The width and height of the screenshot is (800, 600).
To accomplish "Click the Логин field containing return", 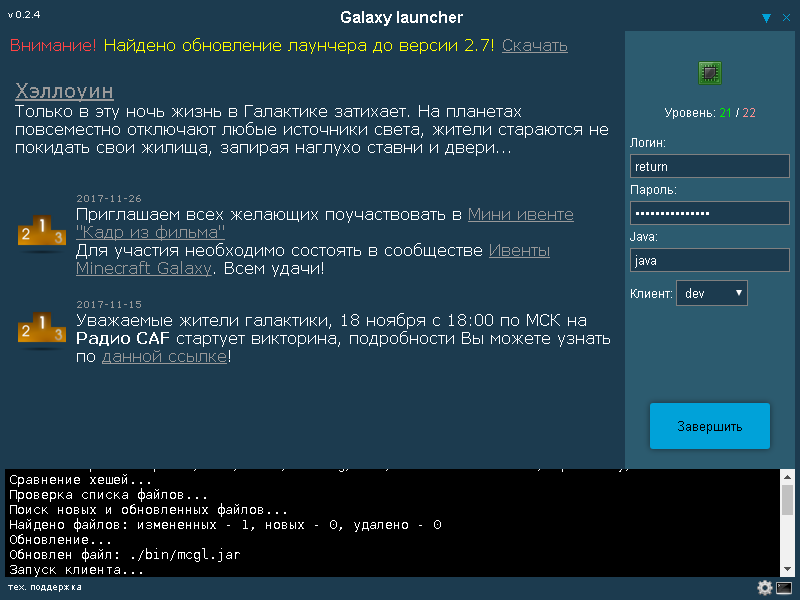I will (710, 166).
